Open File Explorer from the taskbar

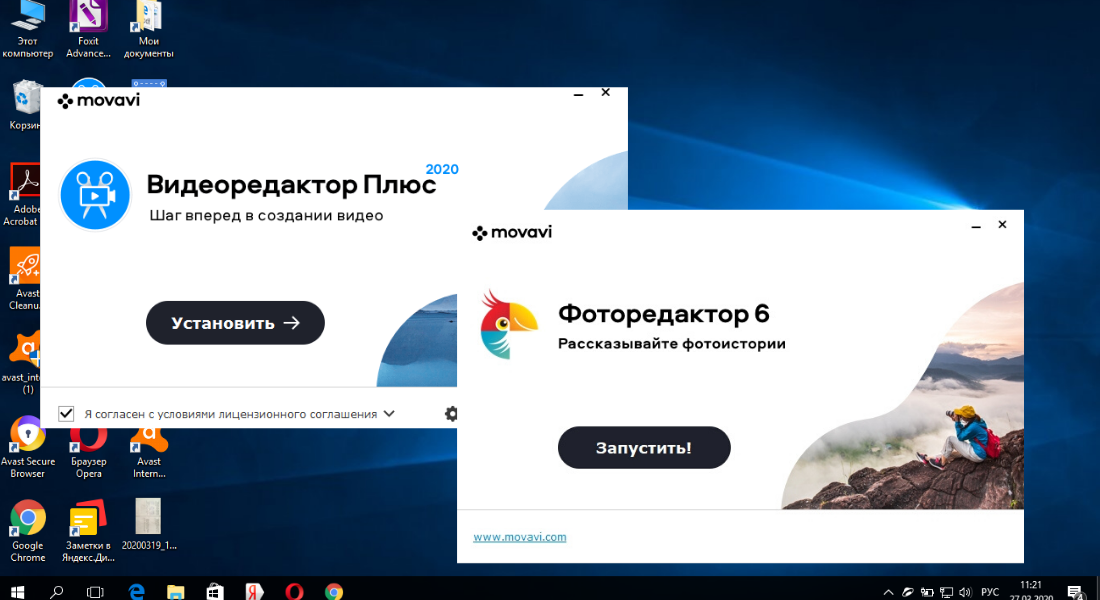click(x=175, y=592)
